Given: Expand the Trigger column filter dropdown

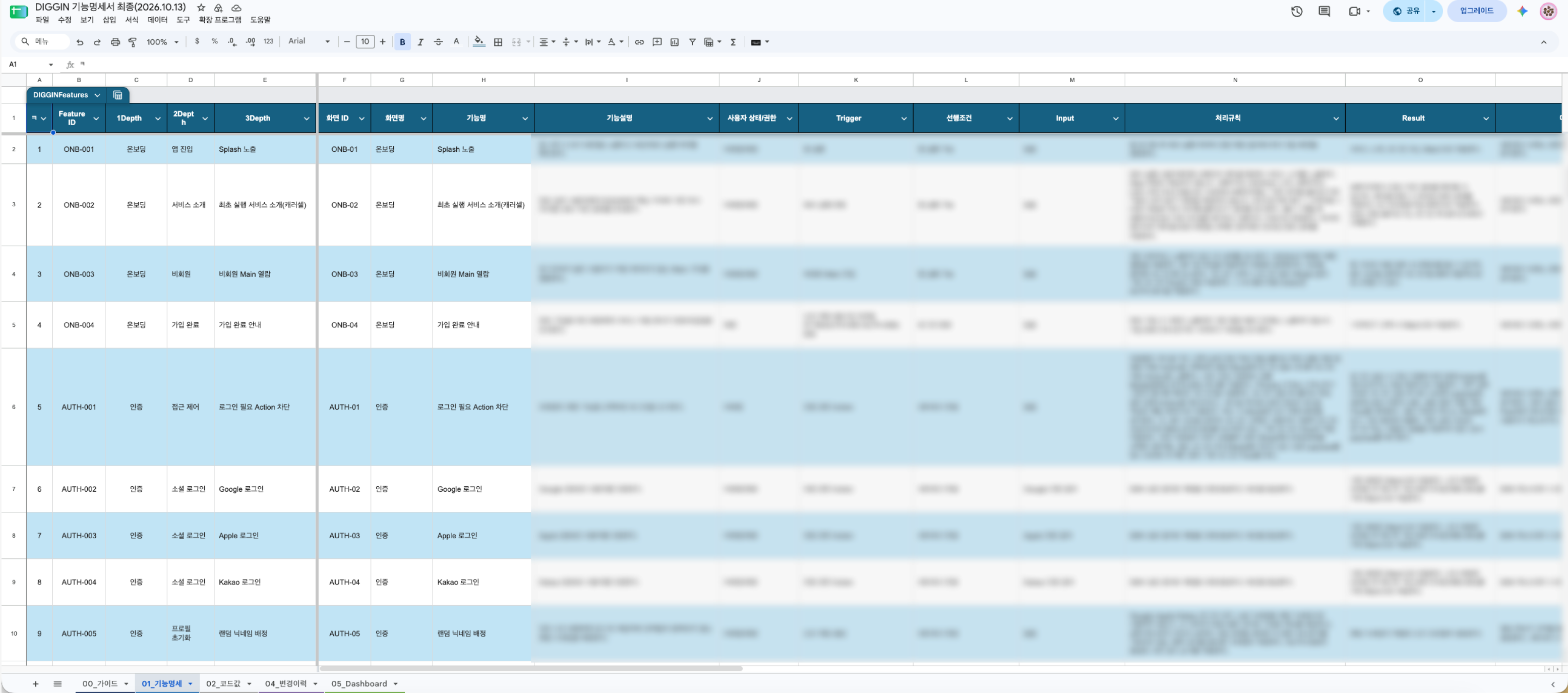Looking at the screenshot, I should 904,119.
